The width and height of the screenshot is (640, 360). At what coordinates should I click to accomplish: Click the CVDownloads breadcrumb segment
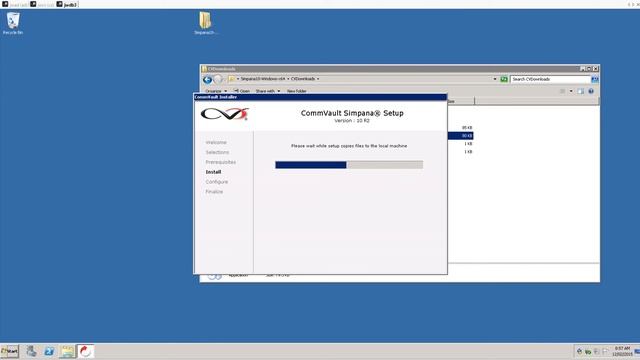pyautogui.click(x=303, y=79)
